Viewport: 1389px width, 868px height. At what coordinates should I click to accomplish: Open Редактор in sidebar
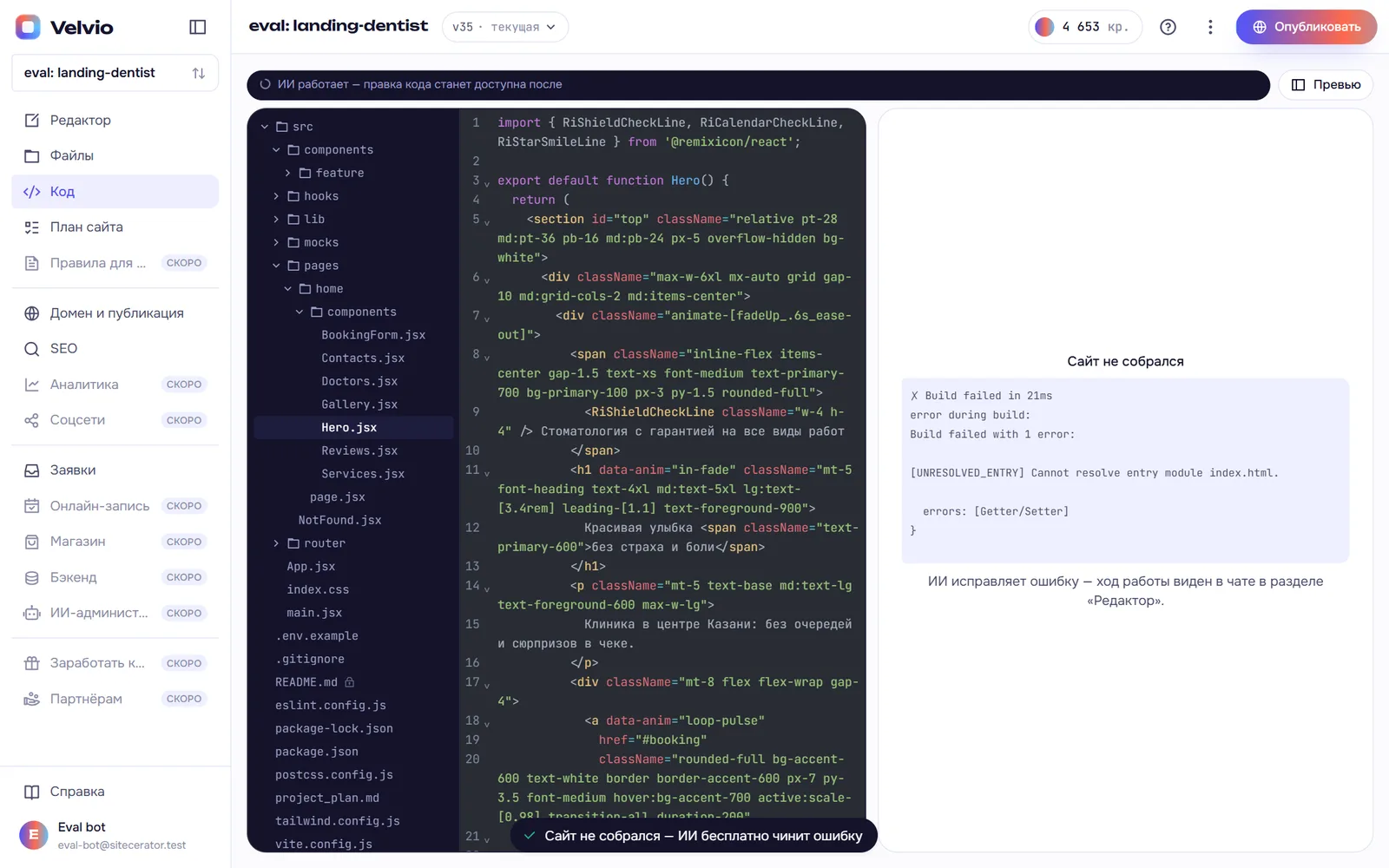[115, 120]
